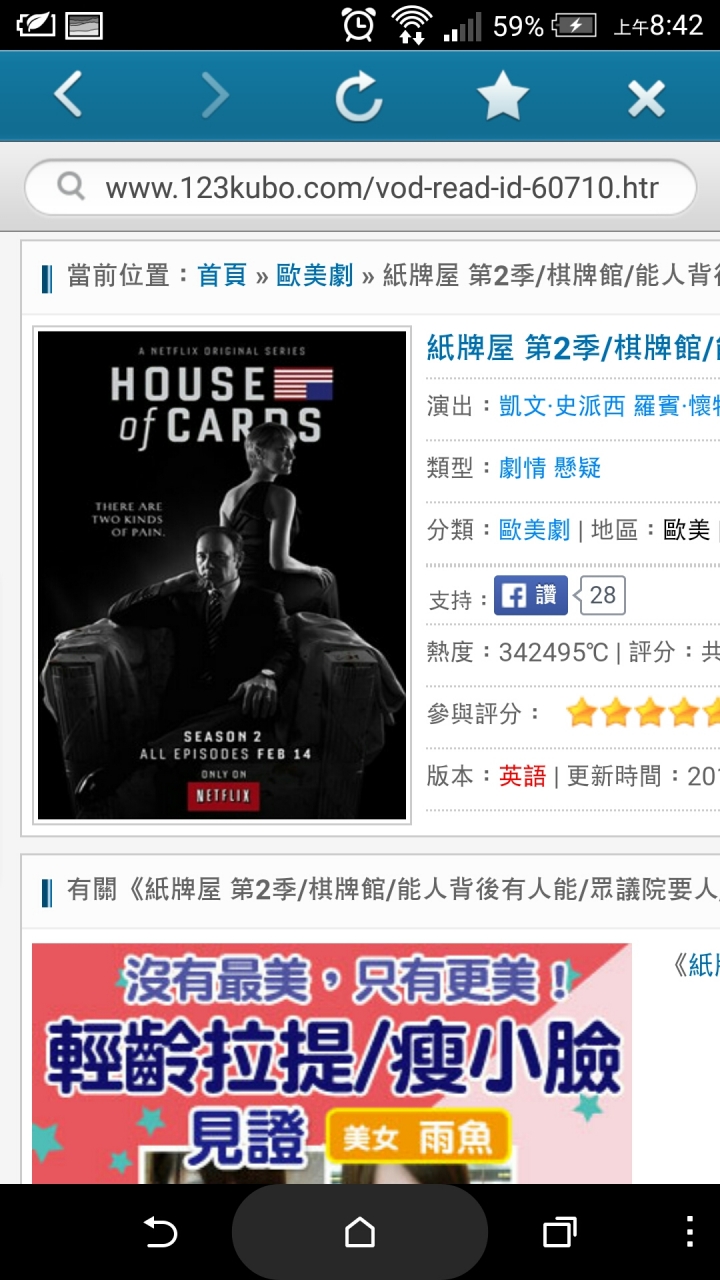Open the 首頁 breadcrumb link

(222, 276)
